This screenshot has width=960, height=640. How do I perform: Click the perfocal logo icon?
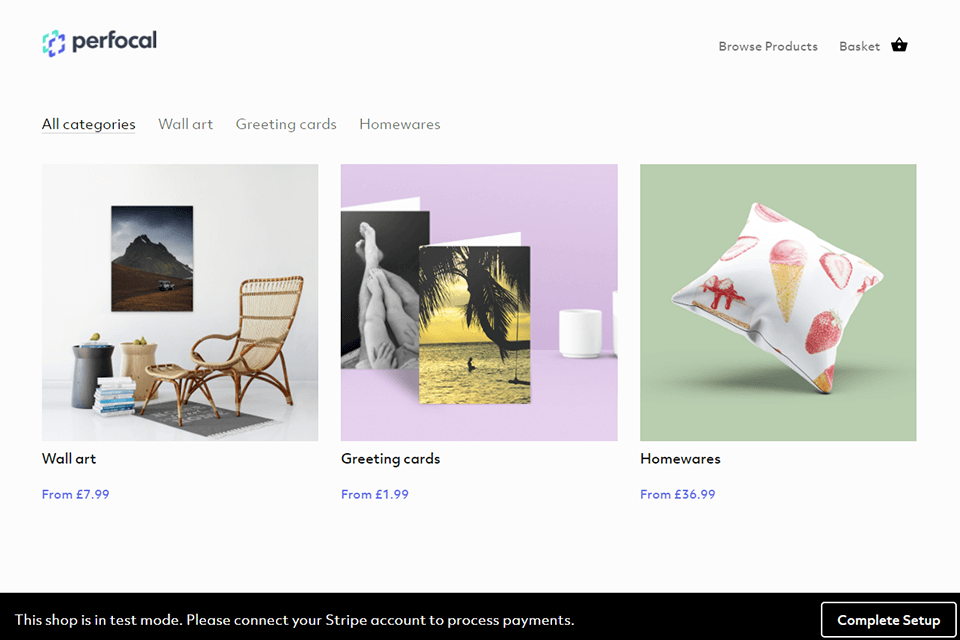tap(54, 43)
